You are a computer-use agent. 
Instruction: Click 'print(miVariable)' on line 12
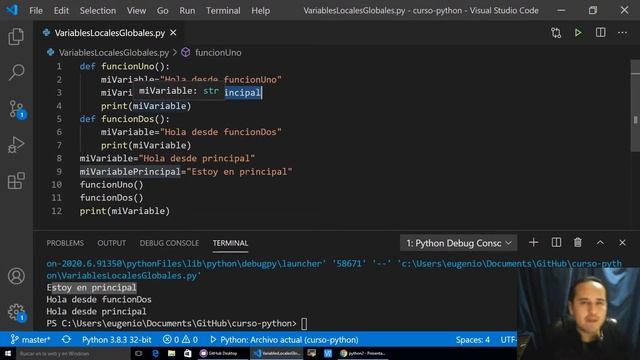[x=124, y=211]
